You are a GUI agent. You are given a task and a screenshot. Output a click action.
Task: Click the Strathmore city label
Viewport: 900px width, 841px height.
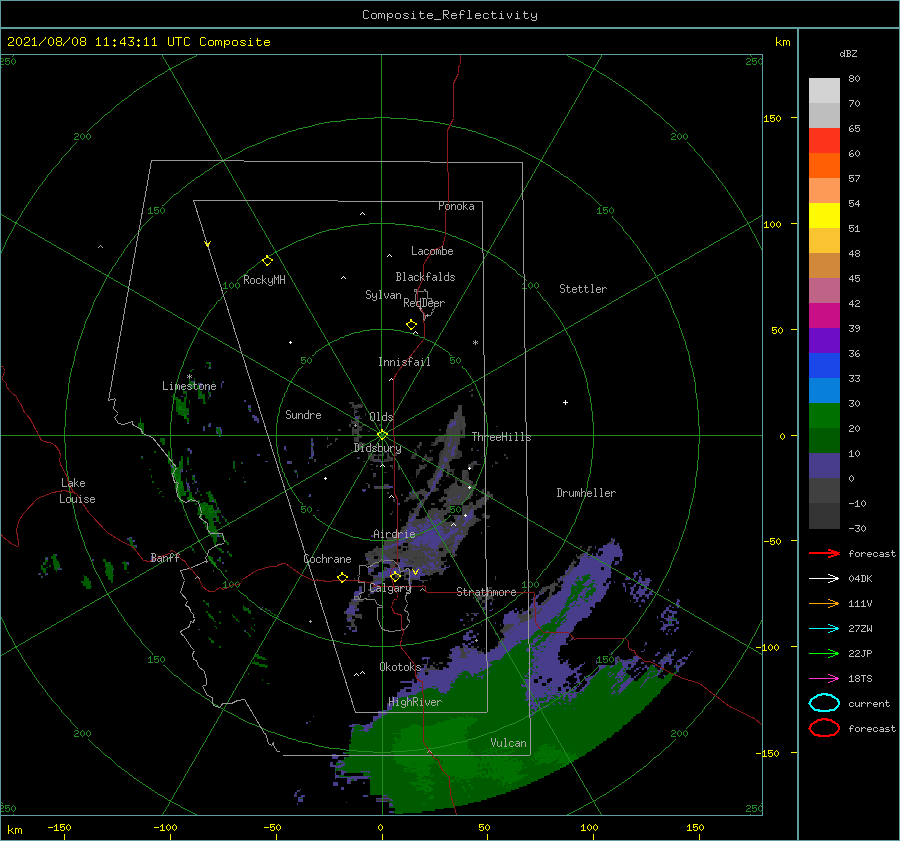click(x=486, y=592)
